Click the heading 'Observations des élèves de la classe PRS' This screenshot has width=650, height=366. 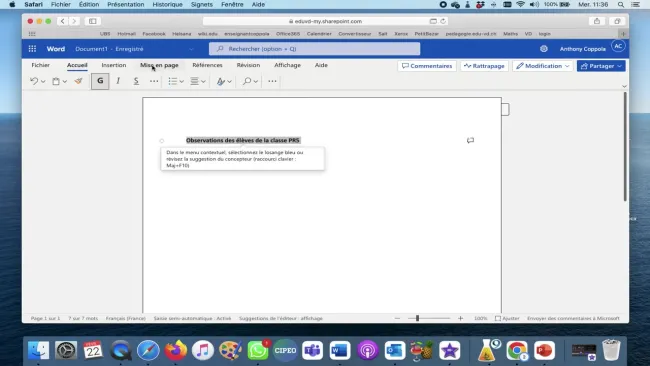click(x=243, y=141)
